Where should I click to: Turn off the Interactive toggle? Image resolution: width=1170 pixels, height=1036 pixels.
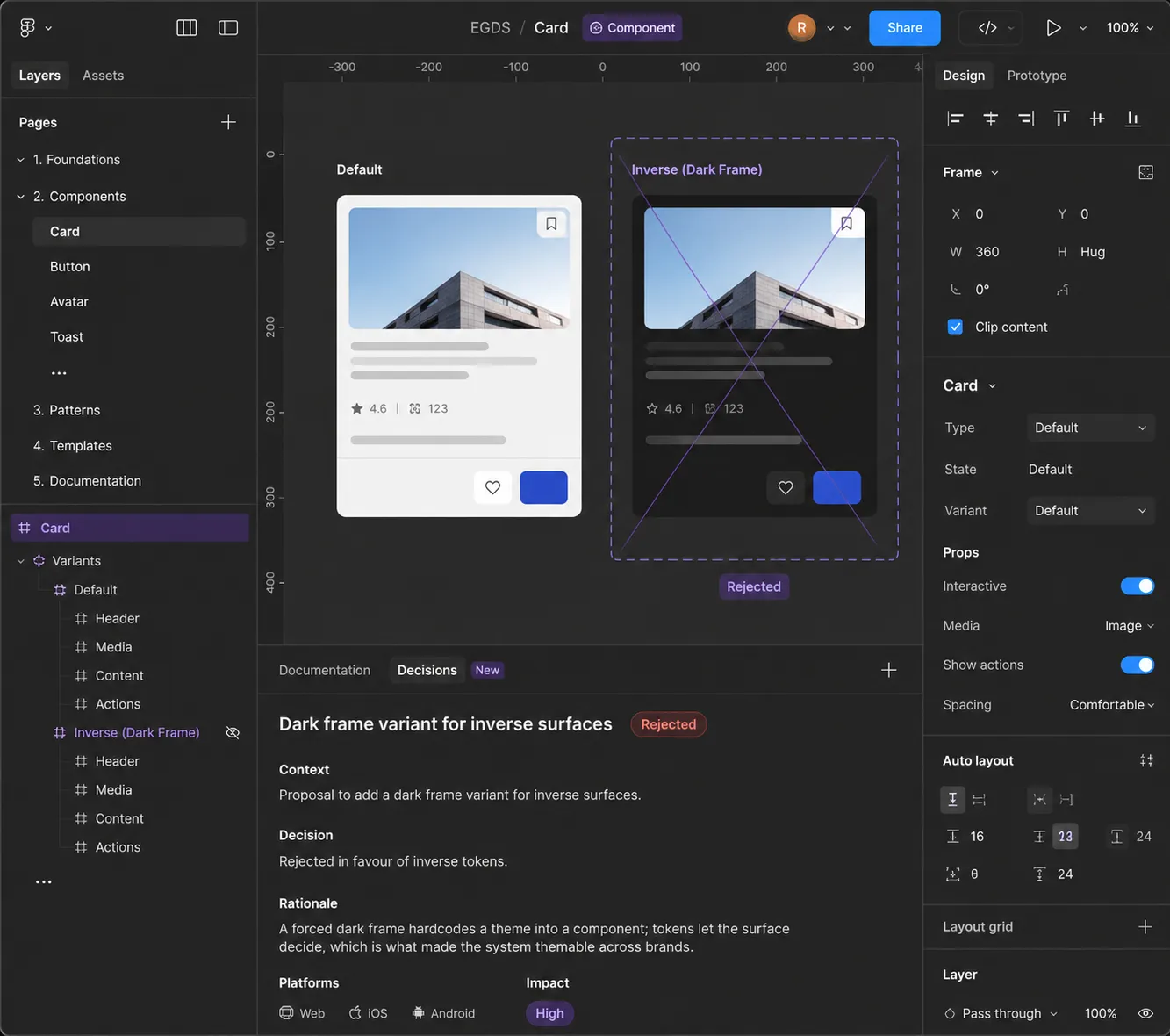point(1138,586)
